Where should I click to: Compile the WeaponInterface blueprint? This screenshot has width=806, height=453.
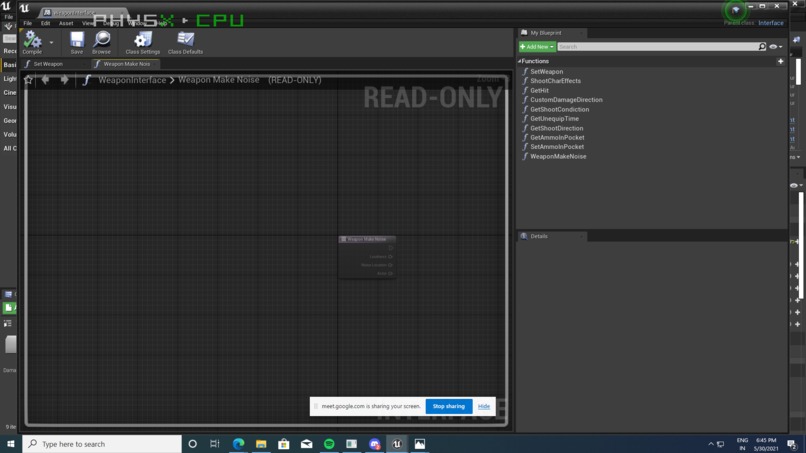point(32,42)
